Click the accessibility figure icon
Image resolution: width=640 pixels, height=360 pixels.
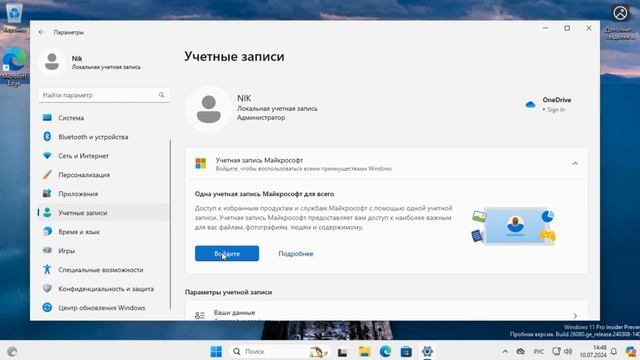click(x=47, y=269)
